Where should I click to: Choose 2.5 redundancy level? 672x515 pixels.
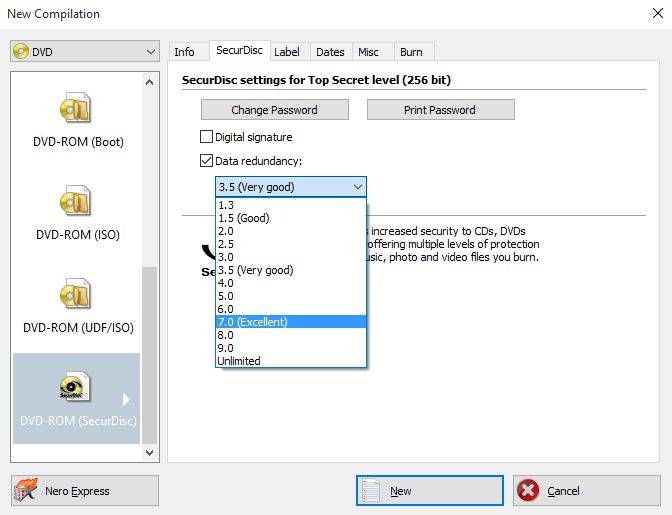tap(291, 244)
